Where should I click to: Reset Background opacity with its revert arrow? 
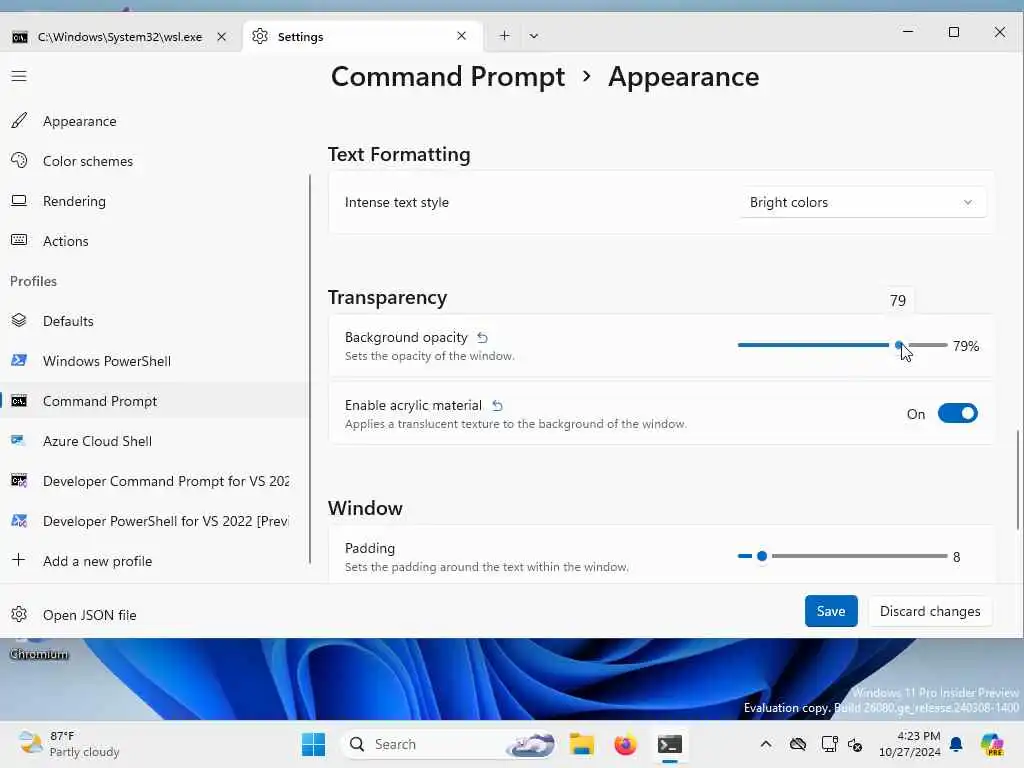(482, 338)
